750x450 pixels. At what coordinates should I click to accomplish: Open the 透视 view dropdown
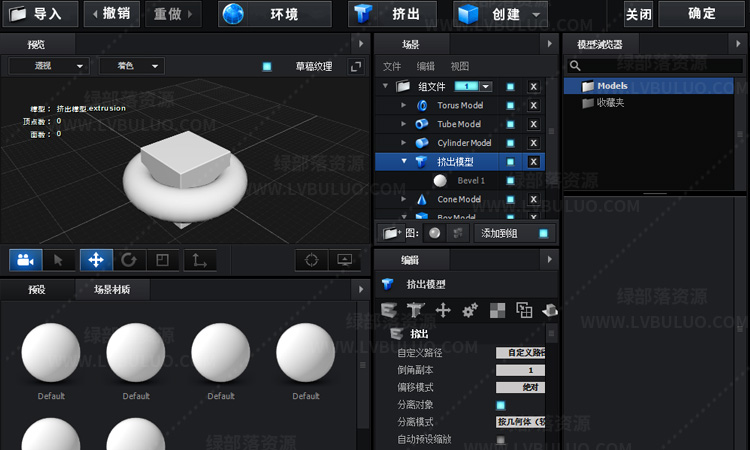click(50, 66)
